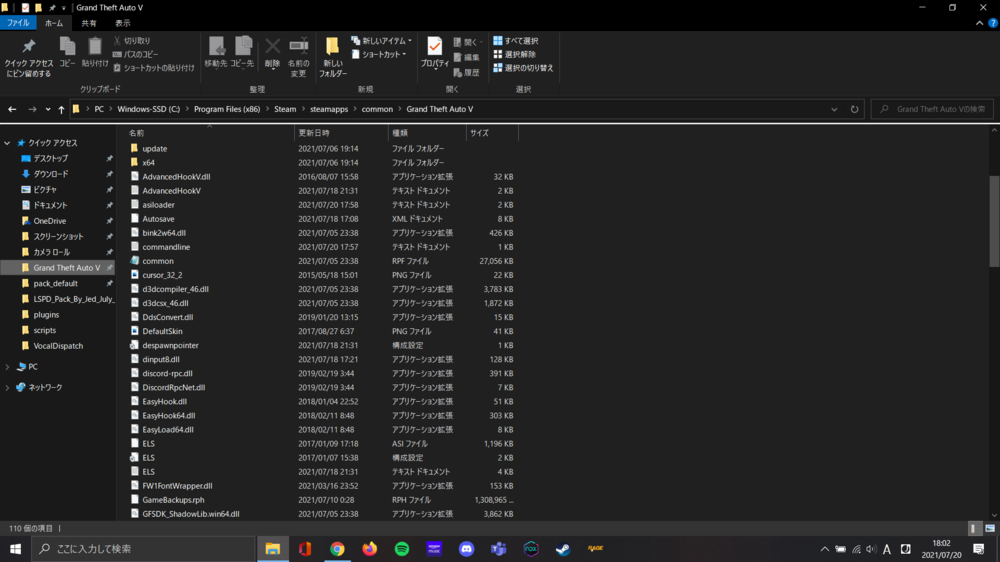Go up one folder level
This screenshot has height=562, width=1000.
pos(61,109)
